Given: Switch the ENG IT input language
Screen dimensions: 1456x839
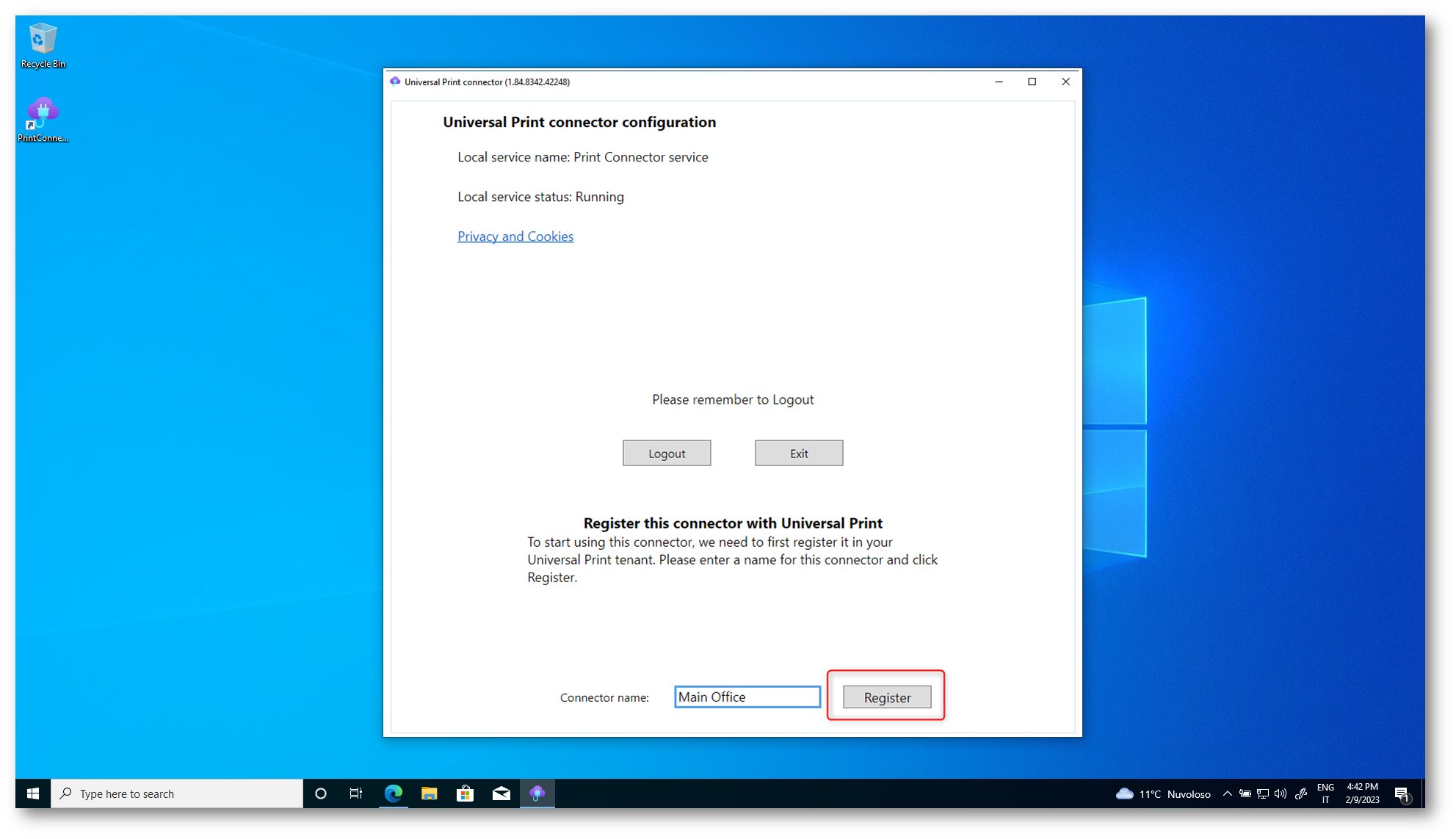Looking at the screenshot, I should coord(1325,793).
